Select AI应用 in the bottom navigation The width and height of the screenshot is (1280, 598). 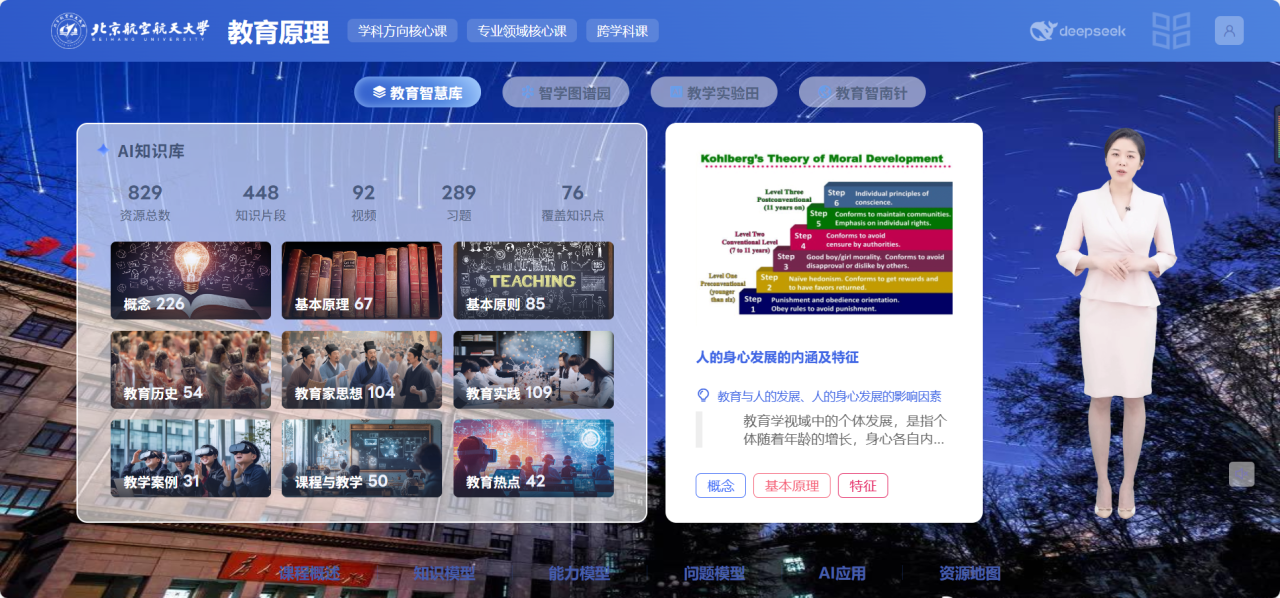(843, 574)
